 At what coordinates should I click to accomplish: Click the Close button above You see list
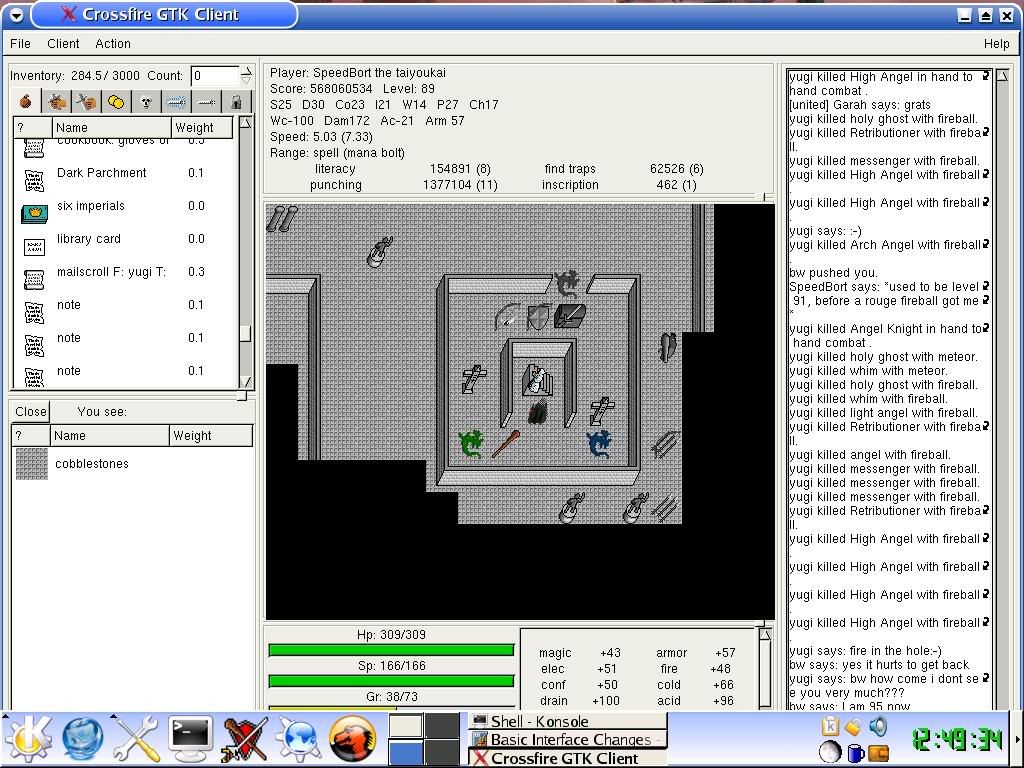[x=31, y=411]
